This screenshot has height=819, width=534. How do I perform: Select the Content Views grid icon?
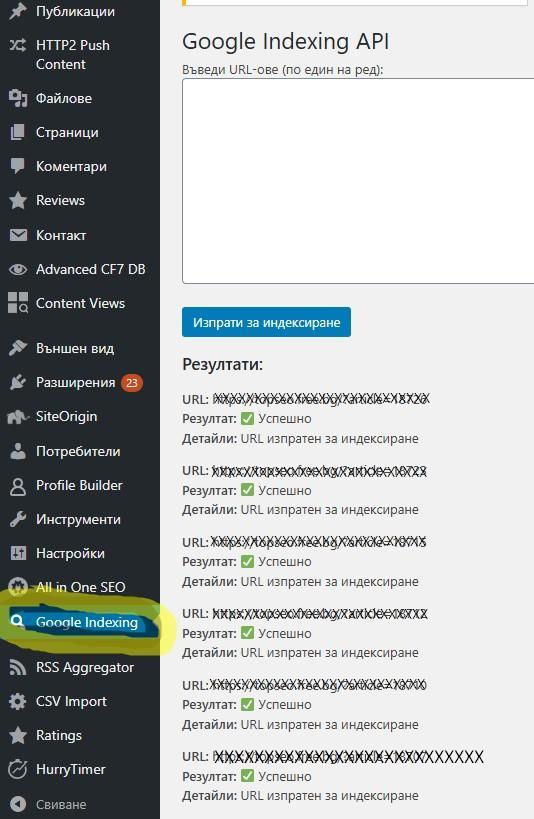[x=18, y=303]
